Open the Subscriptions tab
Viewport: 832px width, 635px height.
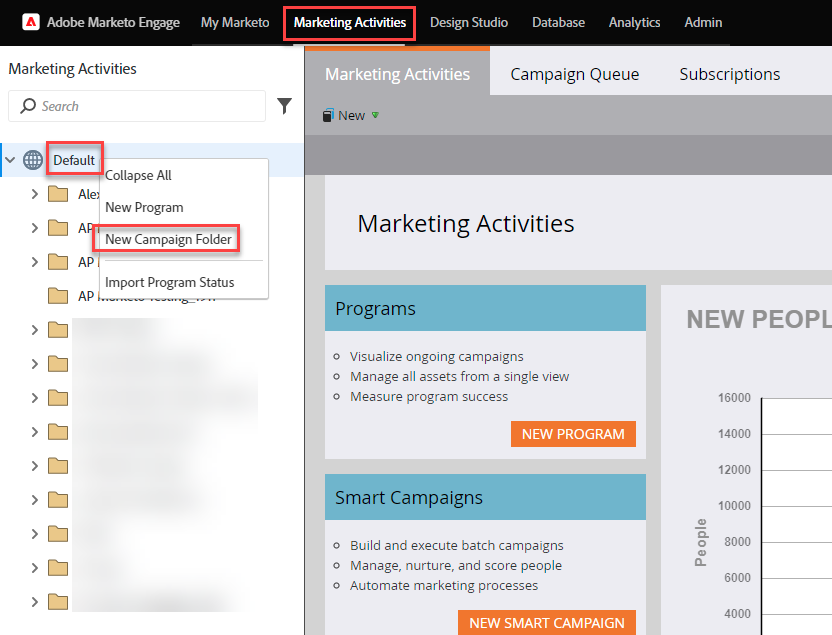coord(729,73)
